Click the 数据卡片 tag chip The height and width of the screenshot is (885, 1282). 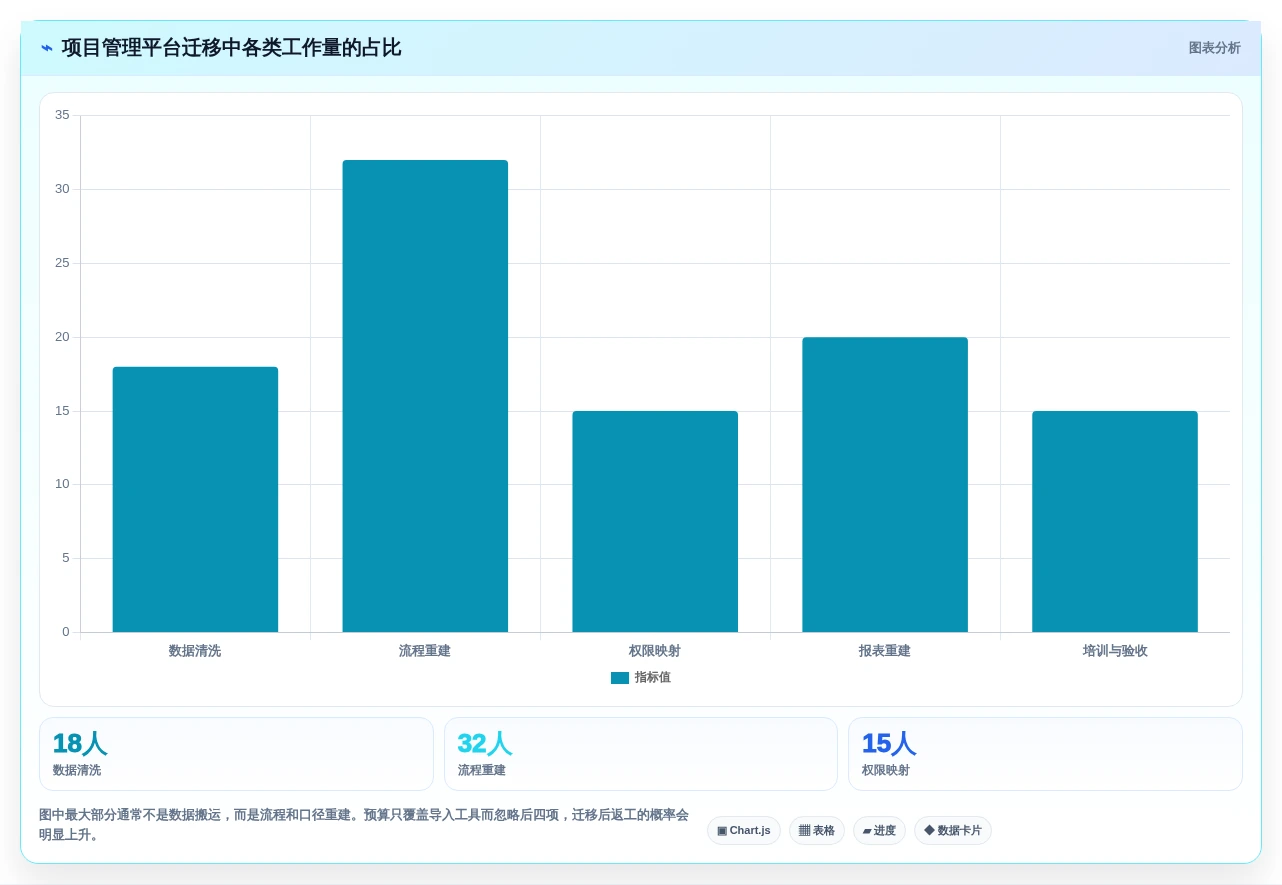(x=953, y=831)
